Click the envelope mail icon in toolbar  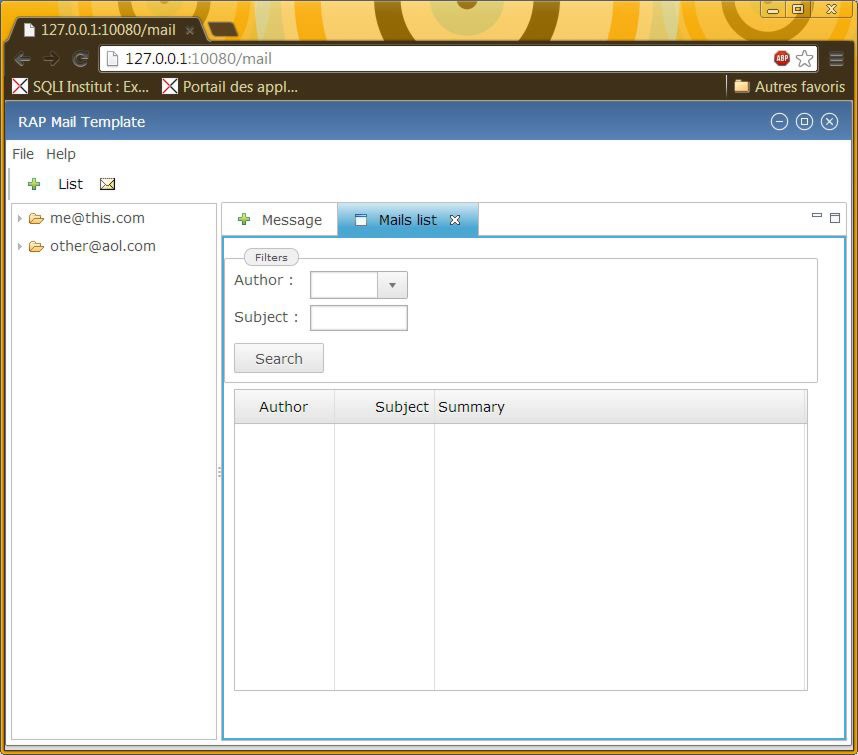pyautogui.click(x=108, y=184)
